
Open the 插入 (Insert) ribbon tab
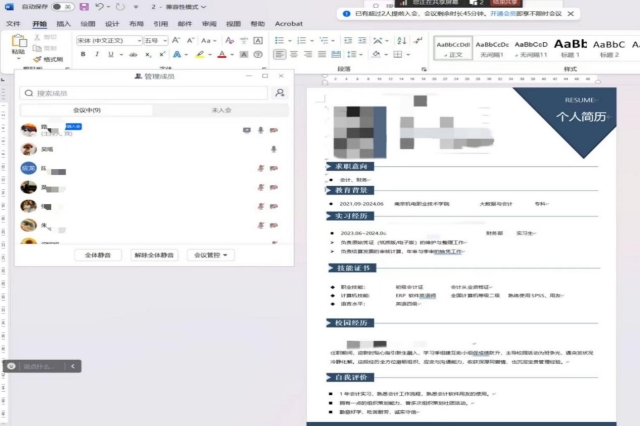coord(64,22)
